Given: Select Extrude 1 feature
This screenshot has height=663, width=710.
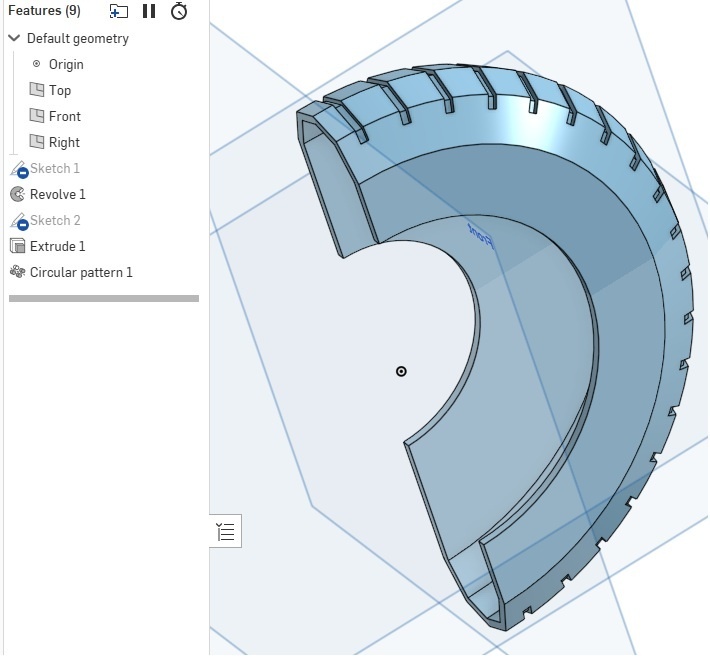Looking at the screenshot, I should tap(58, 246).
